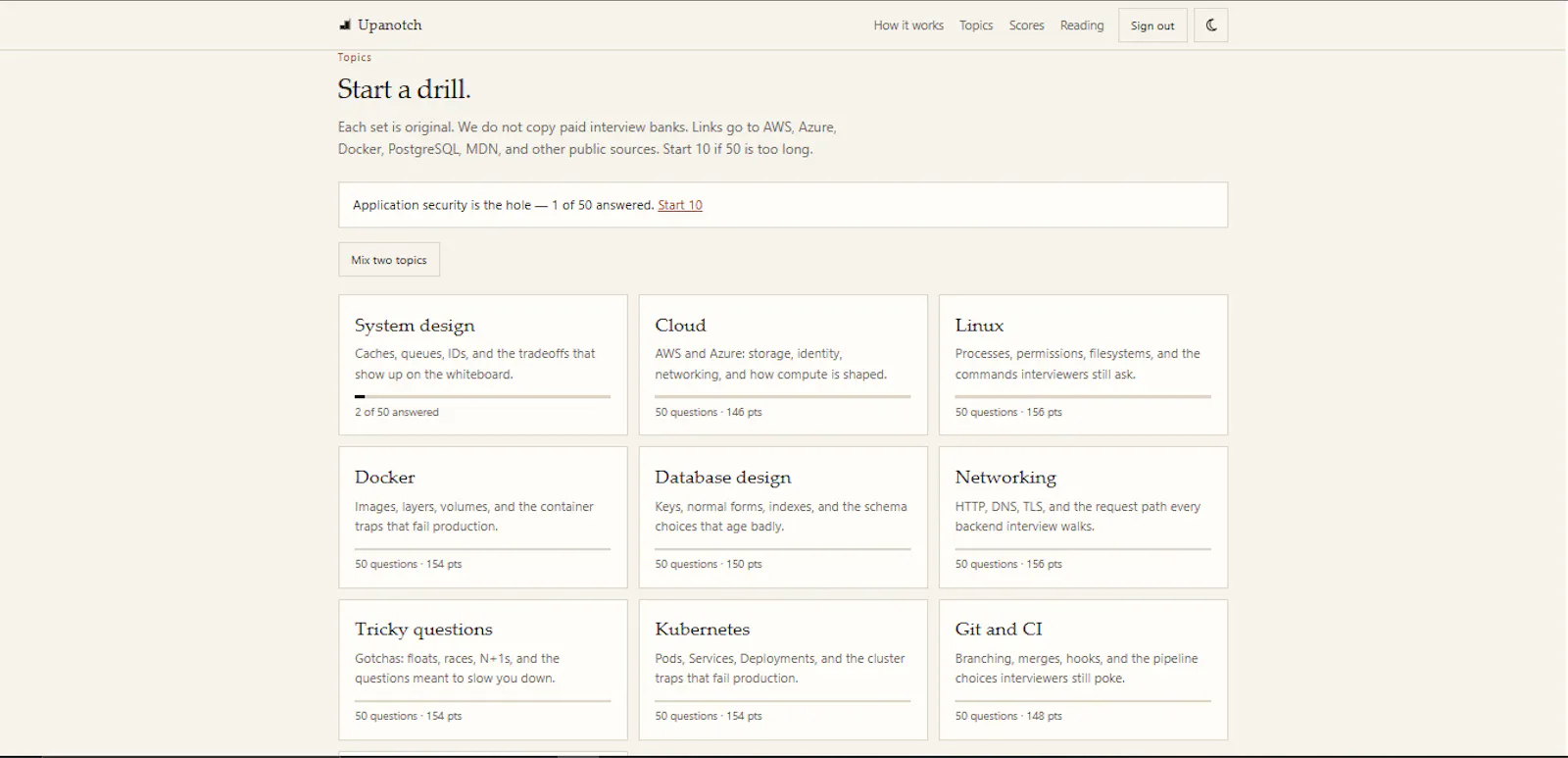Image resolution: width=1568 pixels, height=758 pixels.
Task: Click the Start 10 link
Action: pos(680,205)
